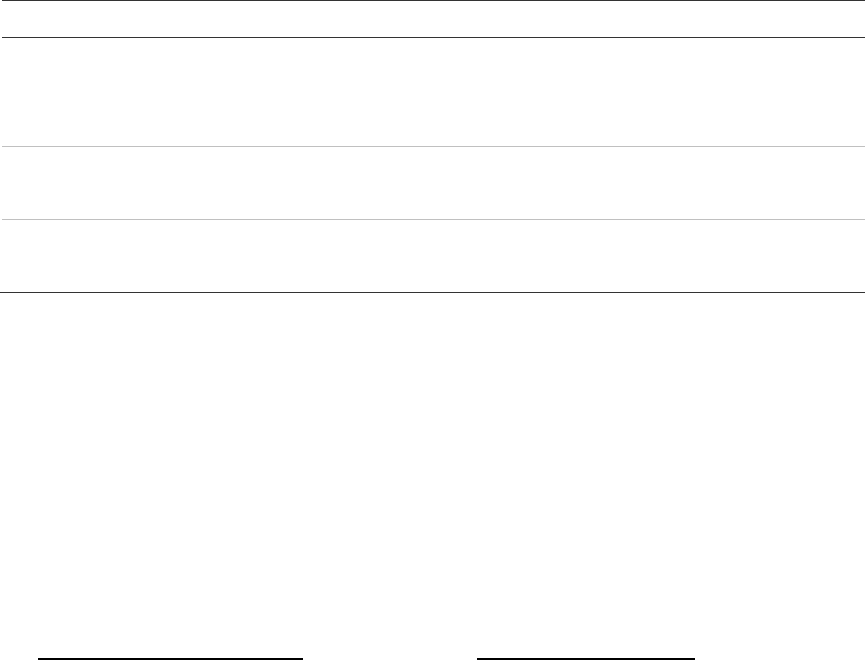This screenshot has width=865, height=660.
Task: Click the second light gray row divider
Action: tap(432, 220)
